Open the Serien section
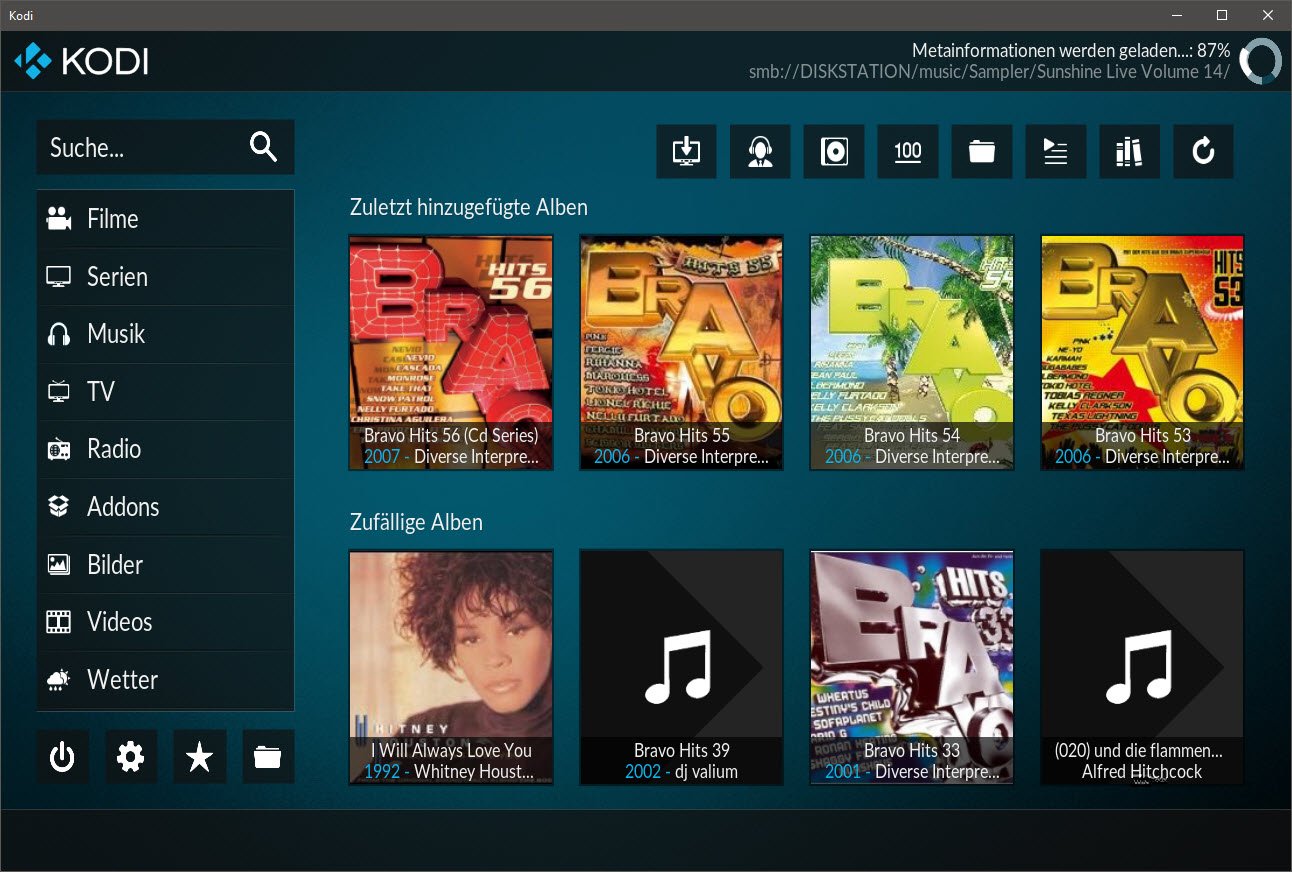This screenshot has width=1292, height=872. pyautogui.click(x=166, y=277)
